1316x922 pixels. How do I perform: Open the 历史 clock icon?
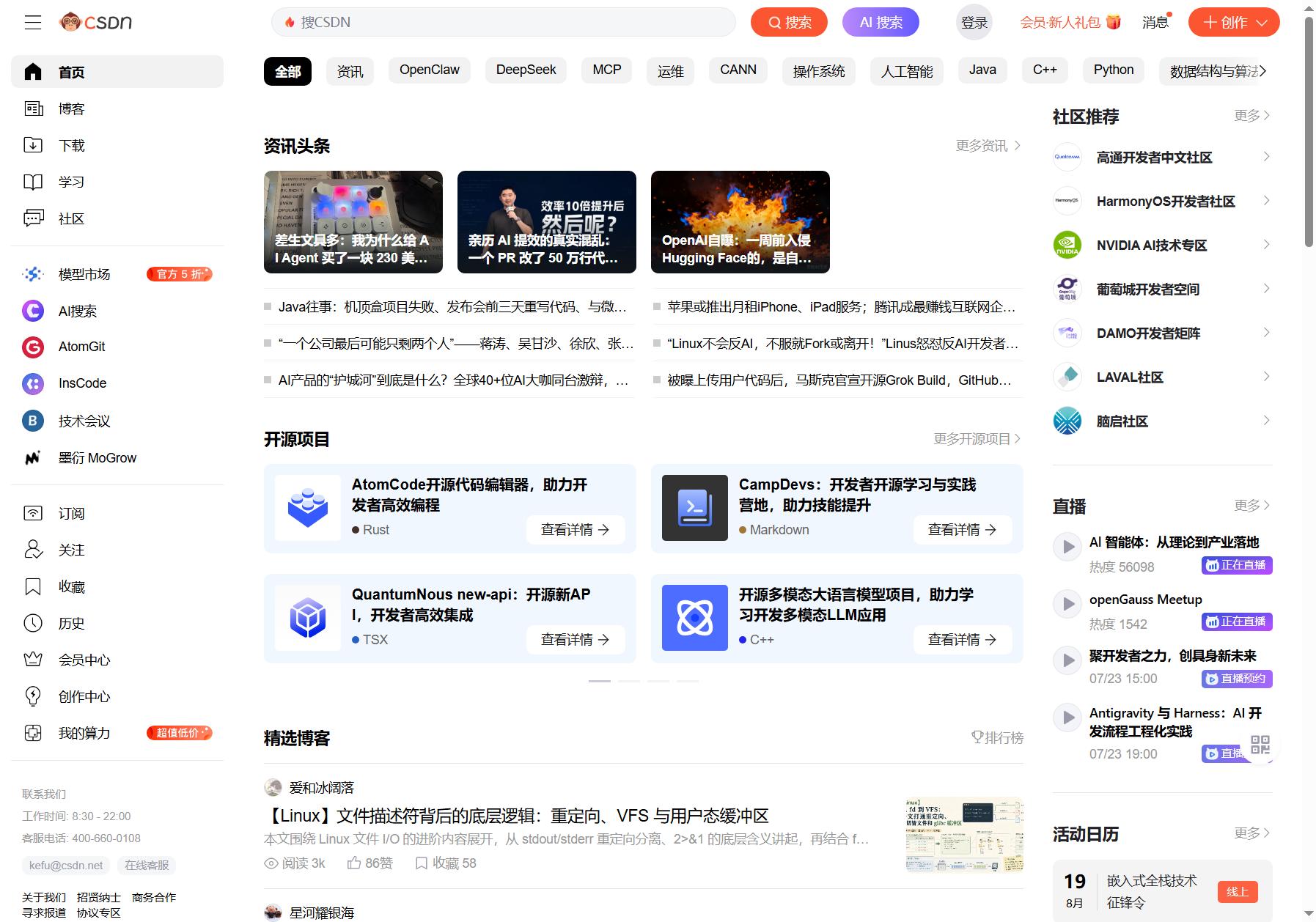[33, 623]
